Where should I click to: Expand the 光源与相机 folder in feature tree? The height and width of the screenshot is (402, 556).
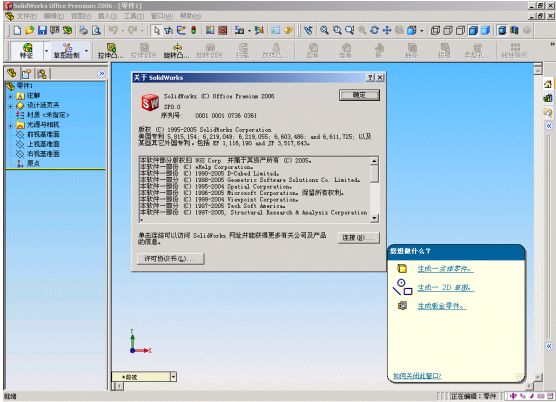[10, 125]
